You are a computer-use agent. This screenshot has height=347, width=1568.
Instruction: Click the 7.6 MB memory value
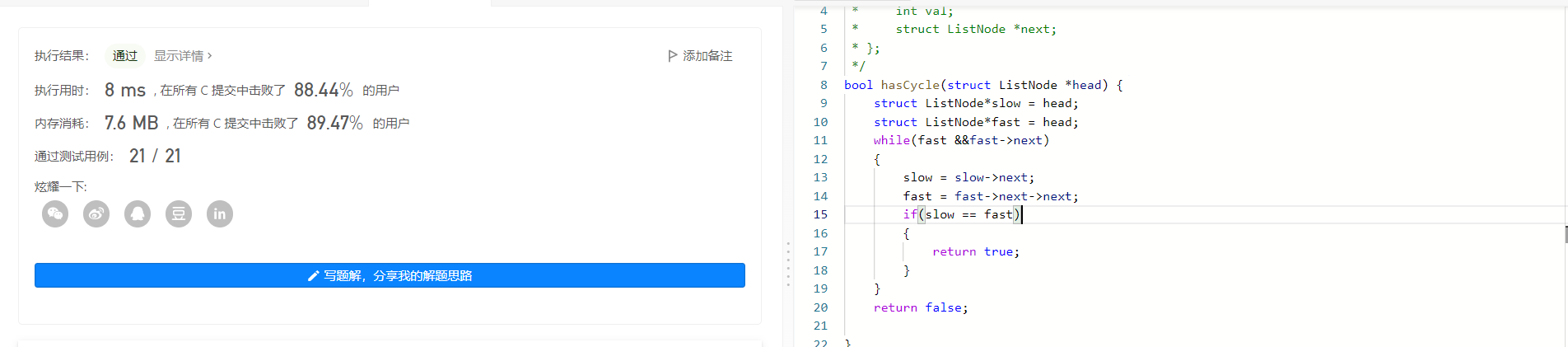(x=132, y=123)
